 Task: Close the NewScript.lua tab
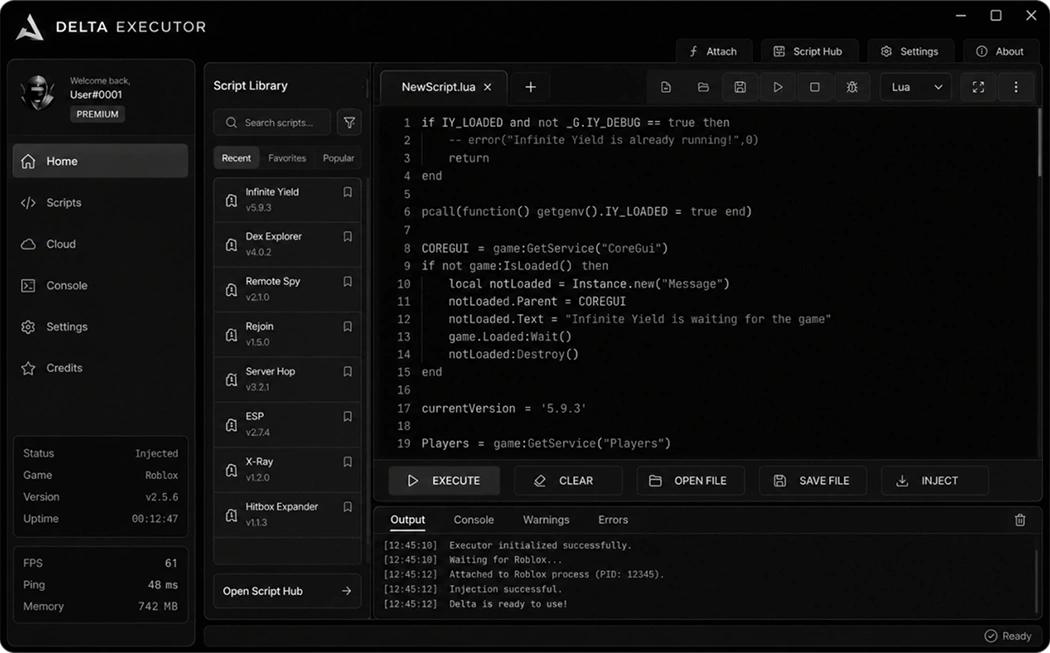(488, 87)
